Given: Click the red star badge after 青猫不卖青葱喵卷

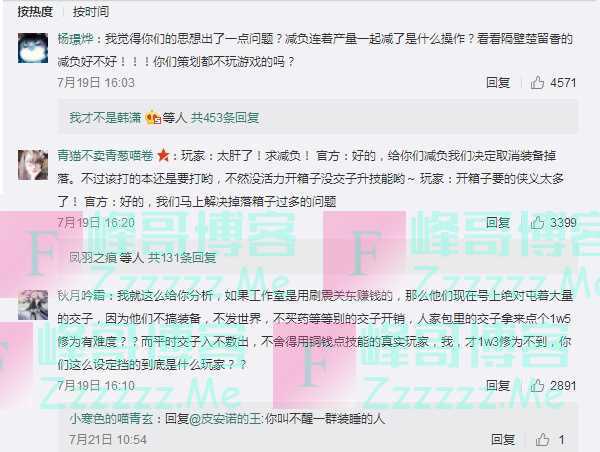Looking at the screenshot, I should 164,156.
